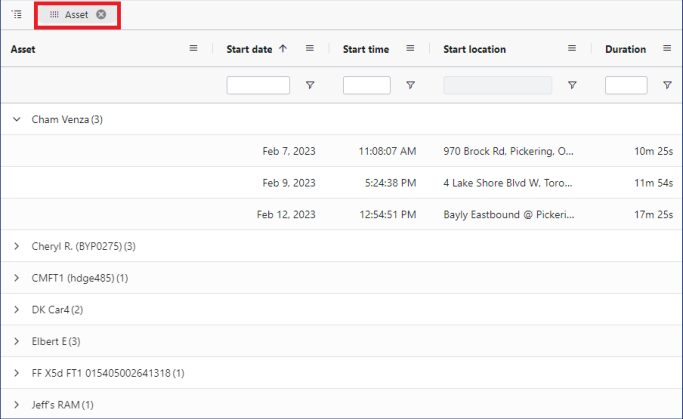Open the Start date column menu
The height and width of the screenshot is (419, 683).
(x=310, y=49)
